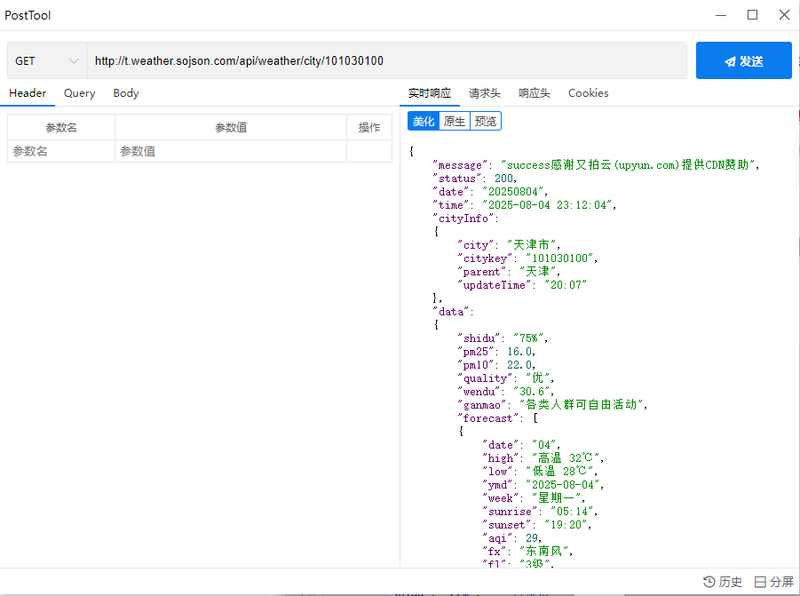The width and height of the screenshot is (800, 596).
Task: Click the request URL input field
Action: point(387,61)
